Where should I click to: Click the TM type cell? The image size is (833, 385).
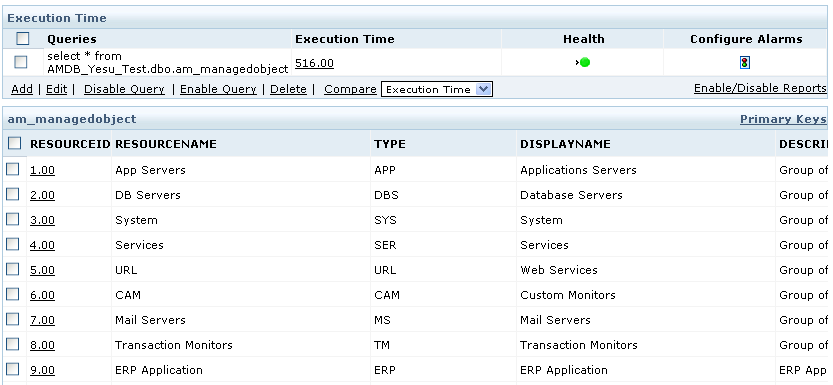coord(382,345)
